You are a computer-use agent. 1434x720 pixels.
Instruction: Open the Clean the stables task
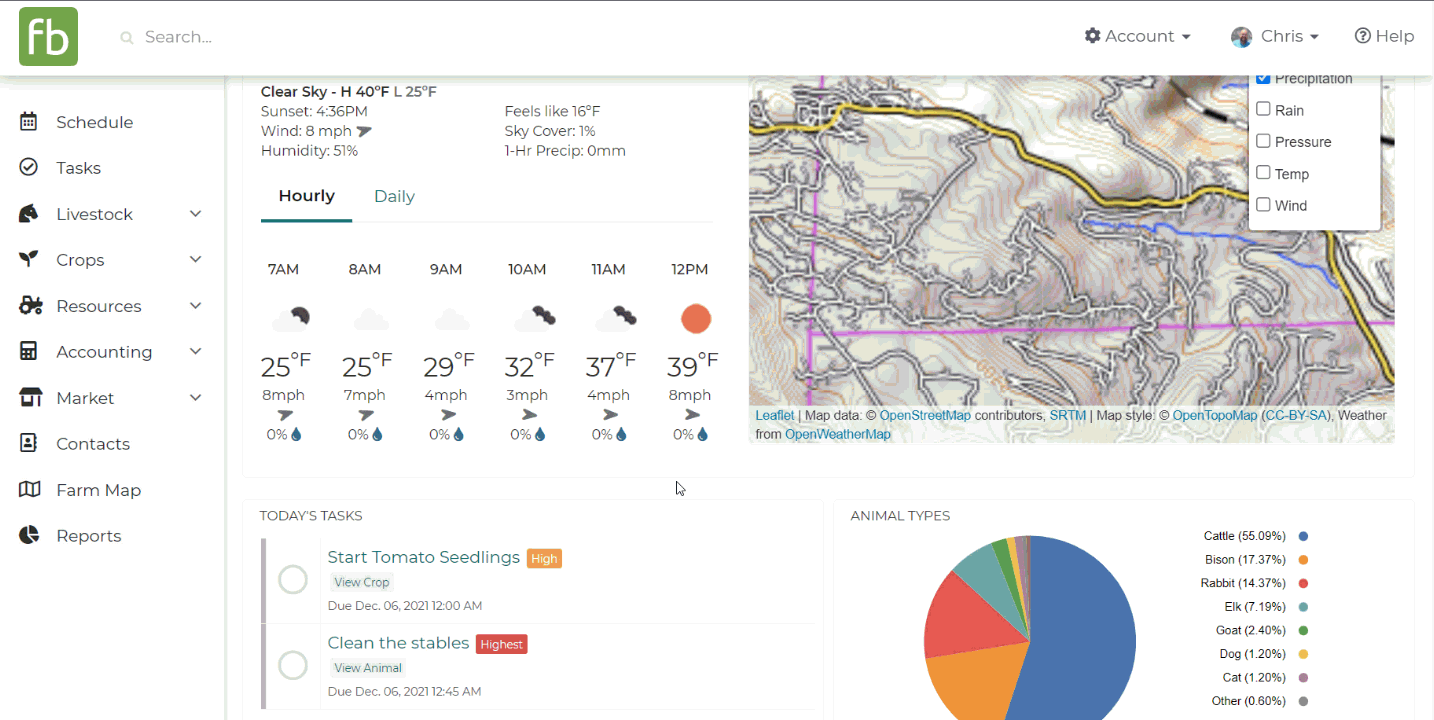point(398,643)
